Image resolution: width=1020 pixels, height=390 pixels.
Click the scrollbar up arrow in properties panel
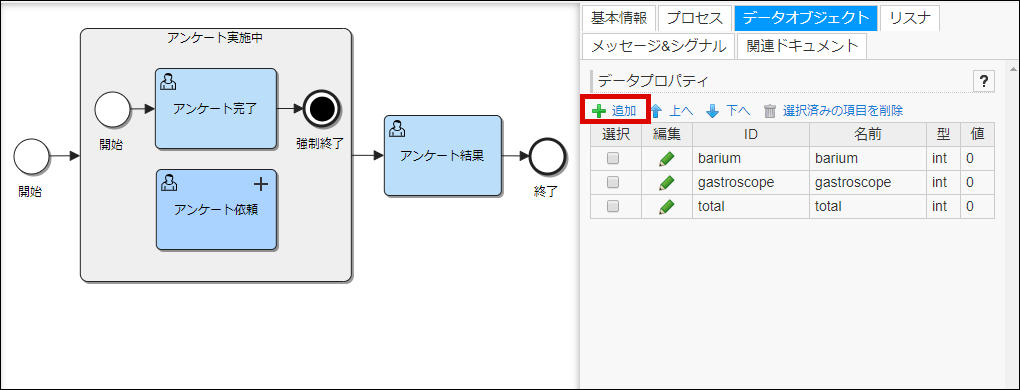point(1013,69)
